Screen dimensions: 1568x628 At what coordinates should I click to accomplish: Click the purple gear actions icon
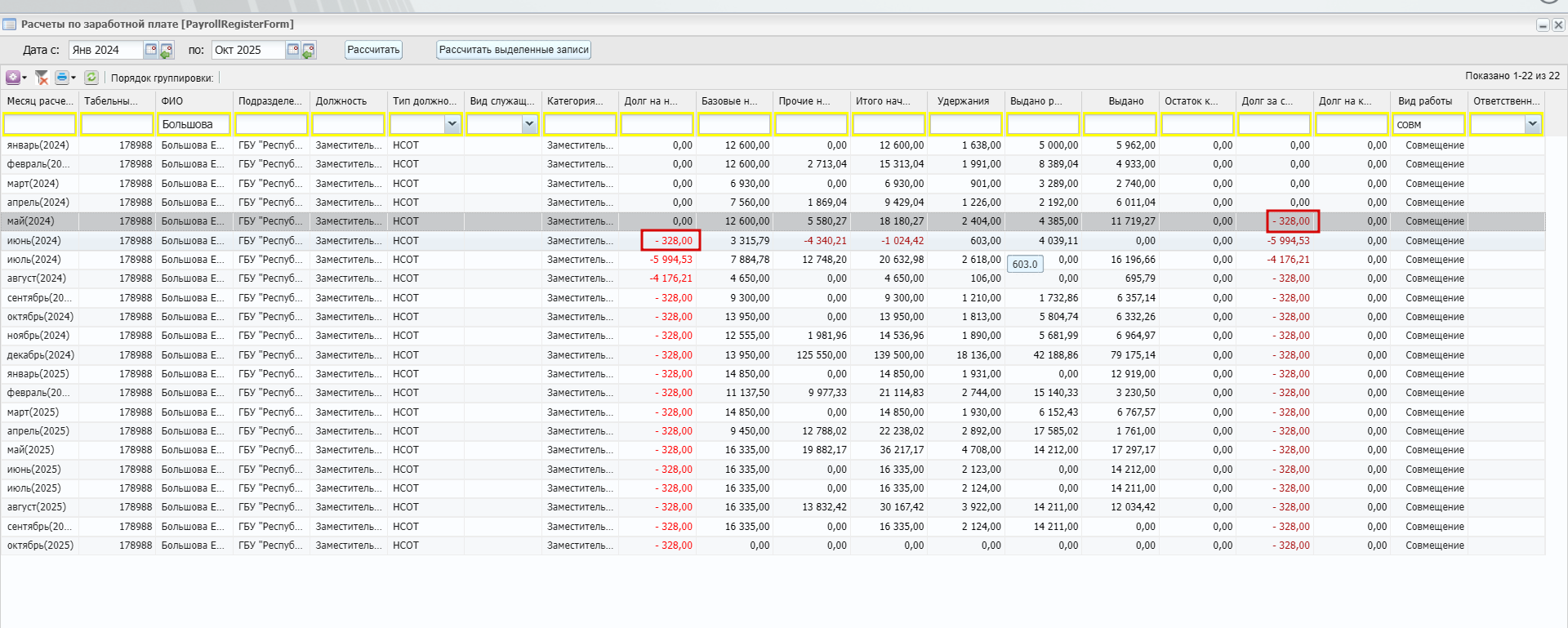pyautogui.click(x=13, y=78)
